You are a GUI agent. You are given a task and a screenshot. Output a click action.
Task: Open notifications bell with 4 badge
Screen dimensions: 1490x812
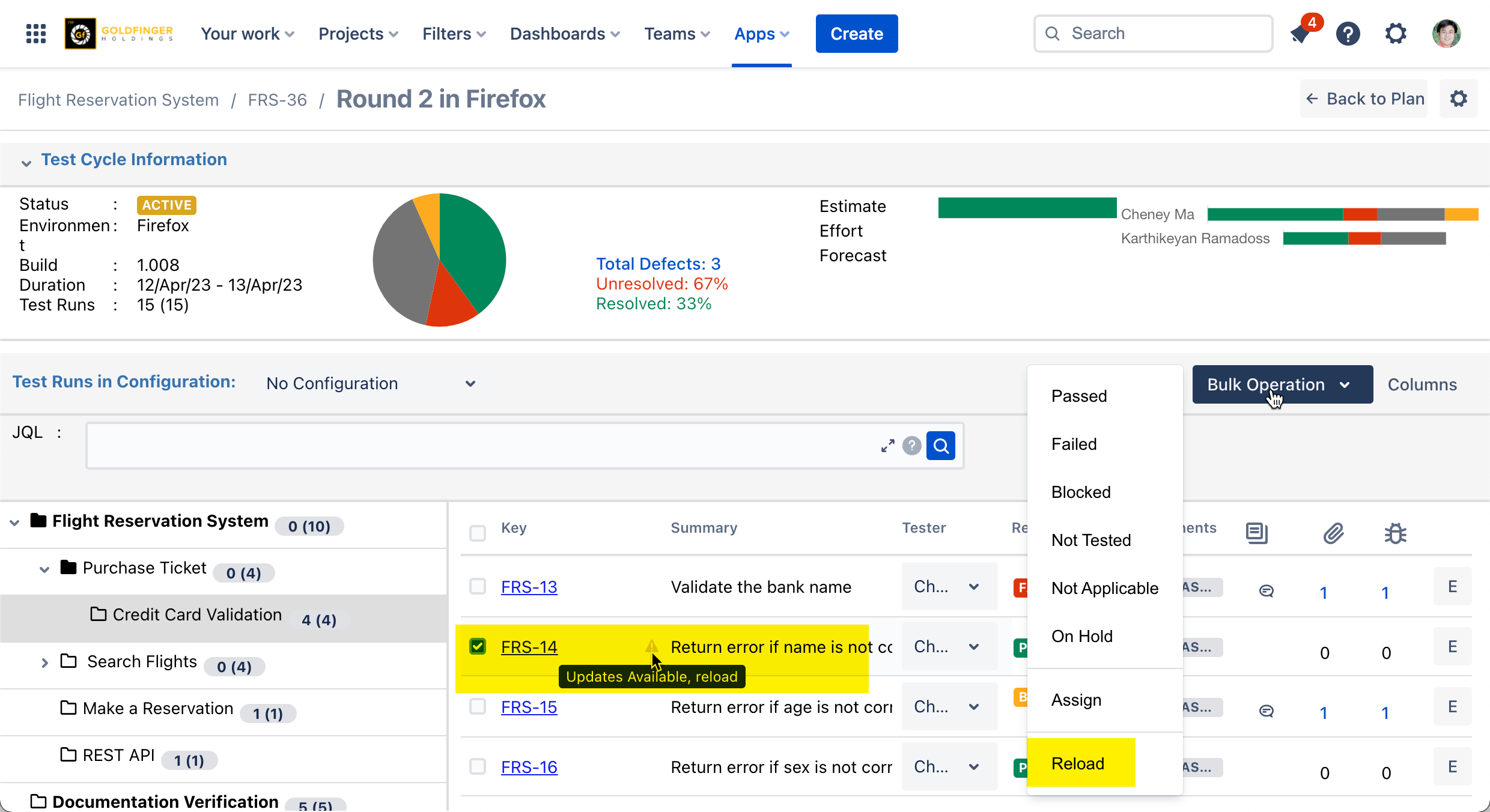(1301, 34)
